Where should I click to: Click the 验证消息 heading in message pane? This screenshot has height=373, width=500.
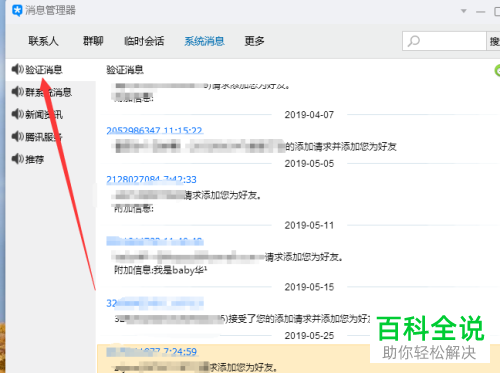[x=125, y=70]
